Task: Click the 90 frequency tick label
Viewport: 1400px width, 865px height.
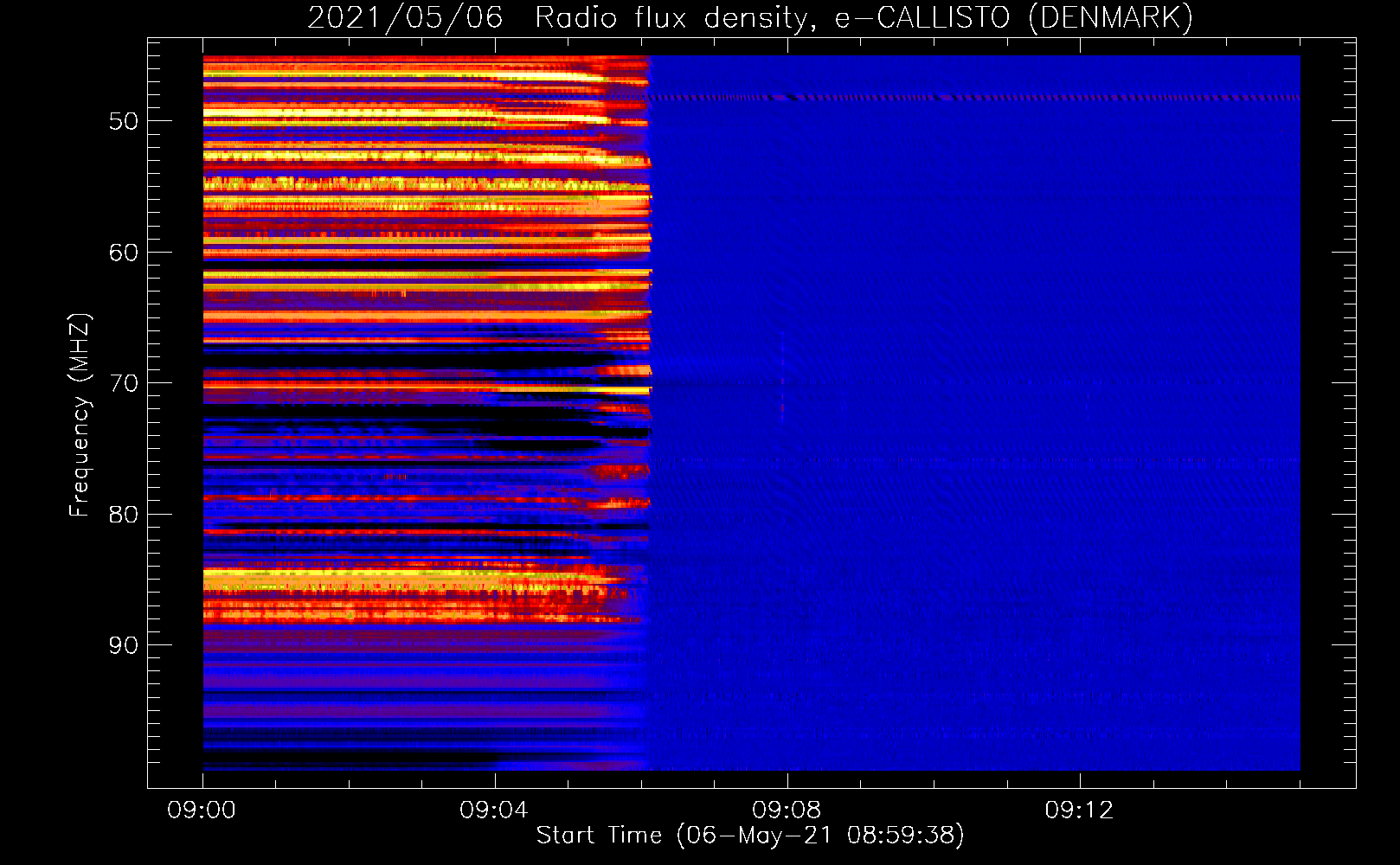Action: coord(123,645)
